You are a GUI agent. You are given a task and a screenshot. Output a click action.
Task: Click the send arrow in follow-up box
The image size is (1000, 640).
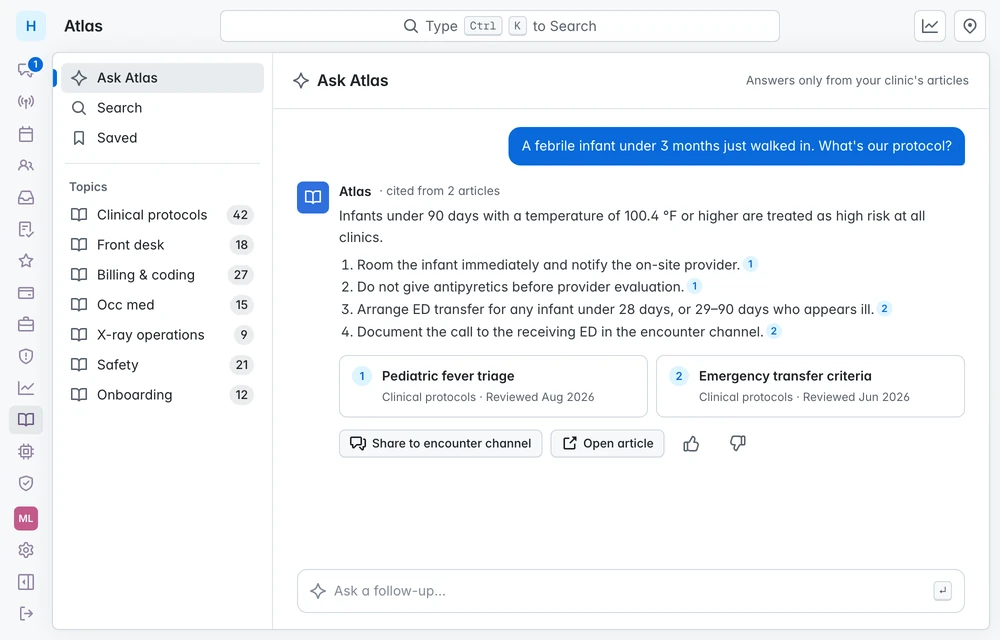pos(943,591)
